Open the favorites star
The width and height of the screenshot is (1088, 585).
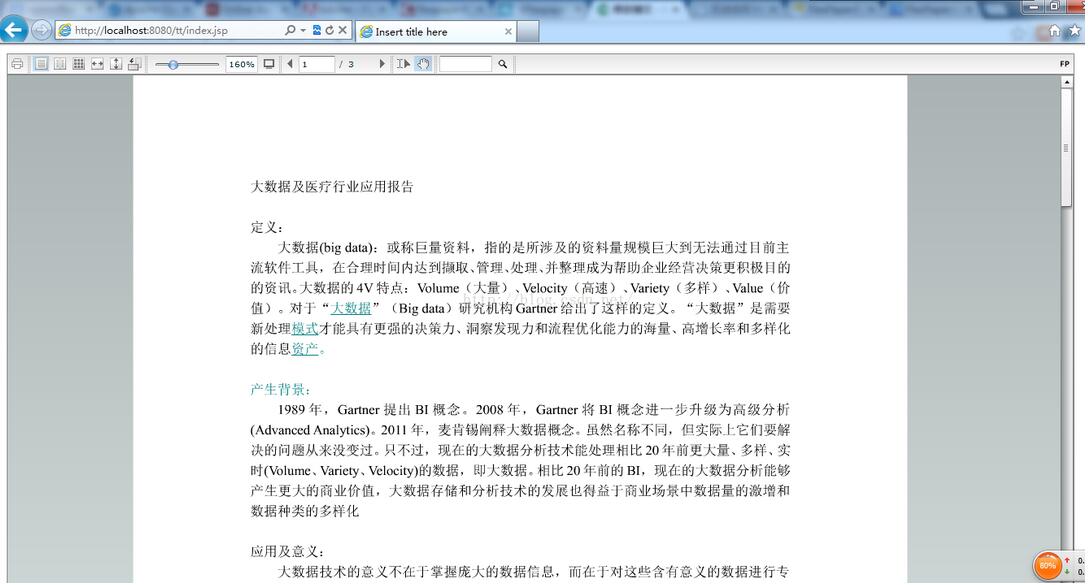[1075, 31]
